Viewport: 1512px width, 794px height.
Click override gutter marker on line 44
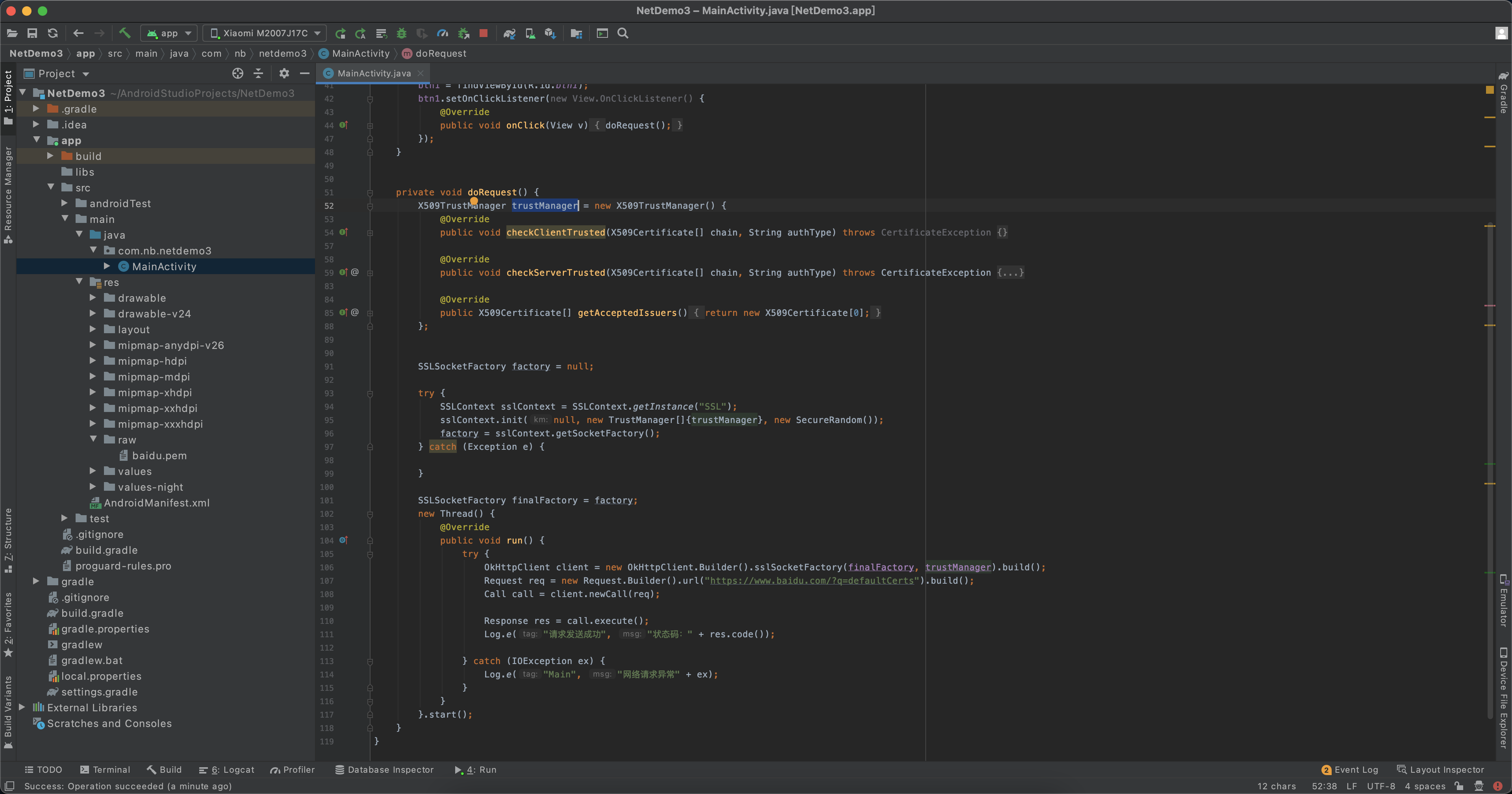pos(344,125)
